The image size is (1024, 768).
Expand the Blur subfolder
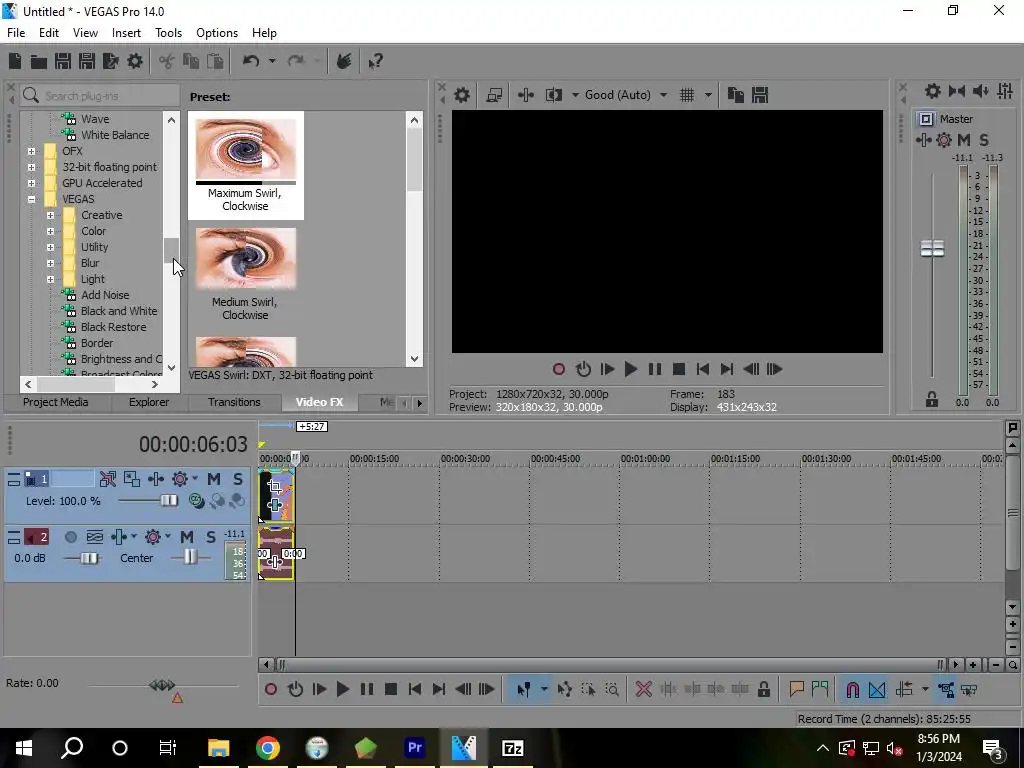50,263
